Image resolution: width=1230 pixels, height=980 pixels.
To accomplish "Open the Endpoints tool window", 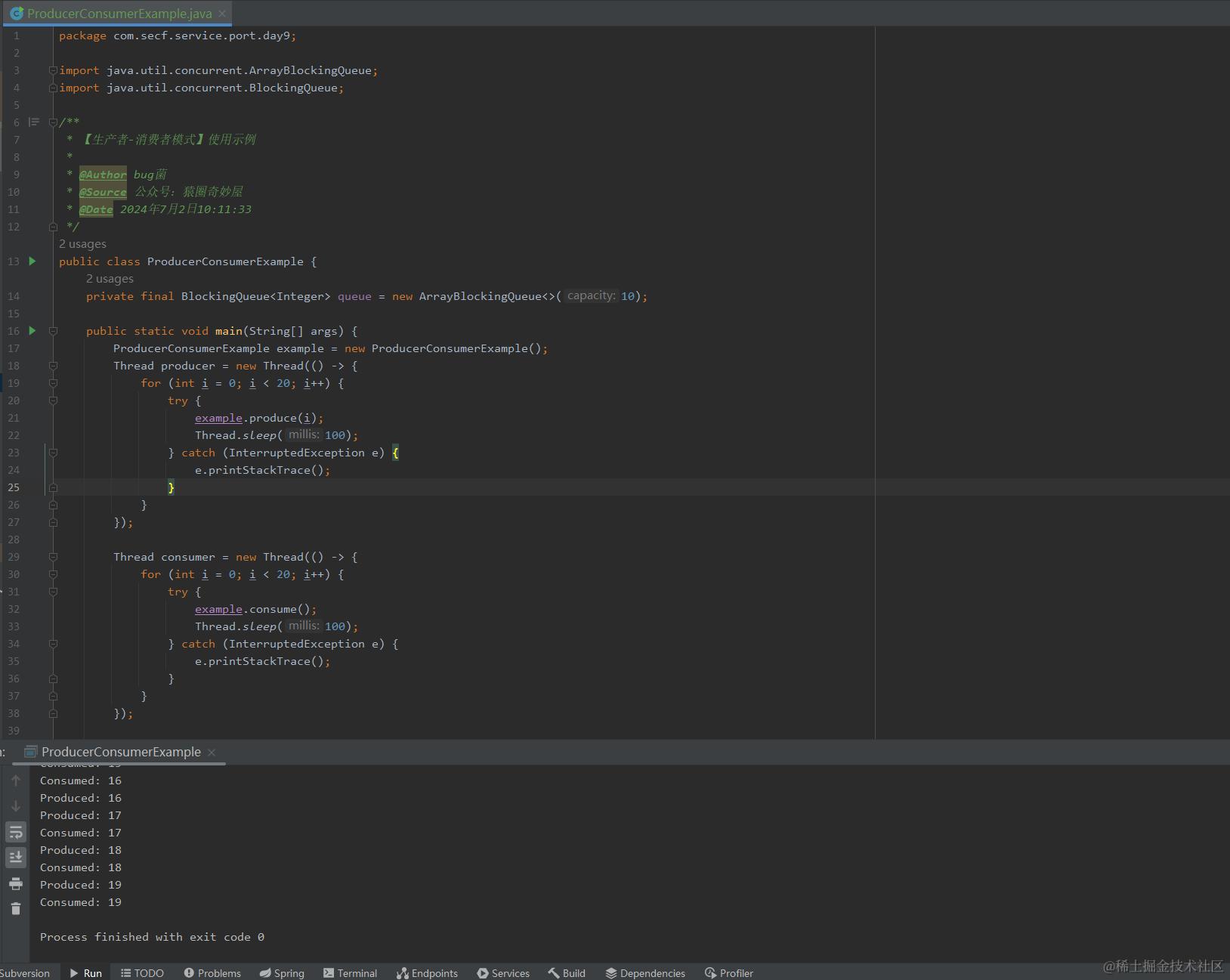I will click(x=427, y=972).
